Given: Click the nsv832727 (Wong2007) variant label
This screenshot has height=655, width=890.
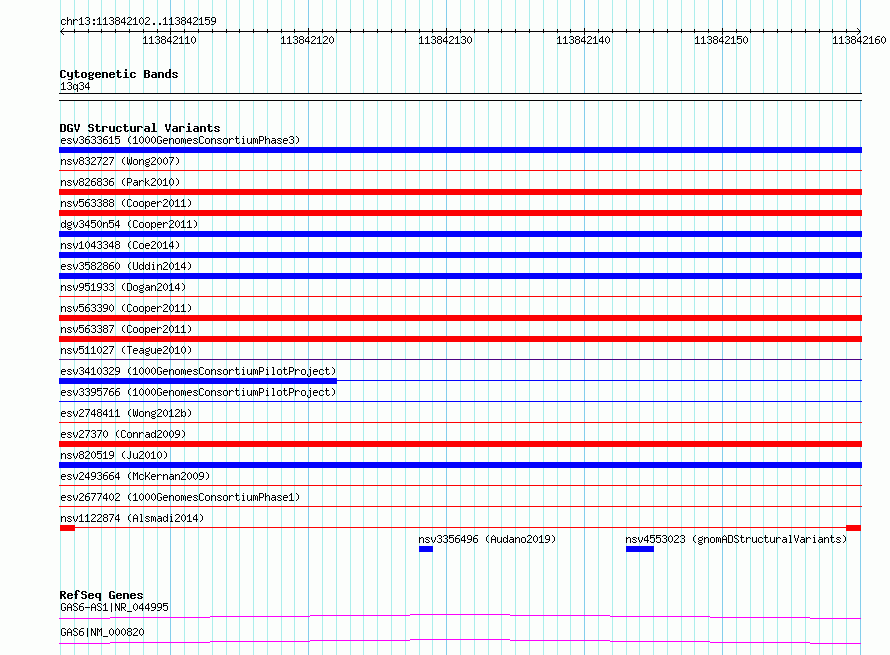Looking at the screenshot, I should point(120,161).
